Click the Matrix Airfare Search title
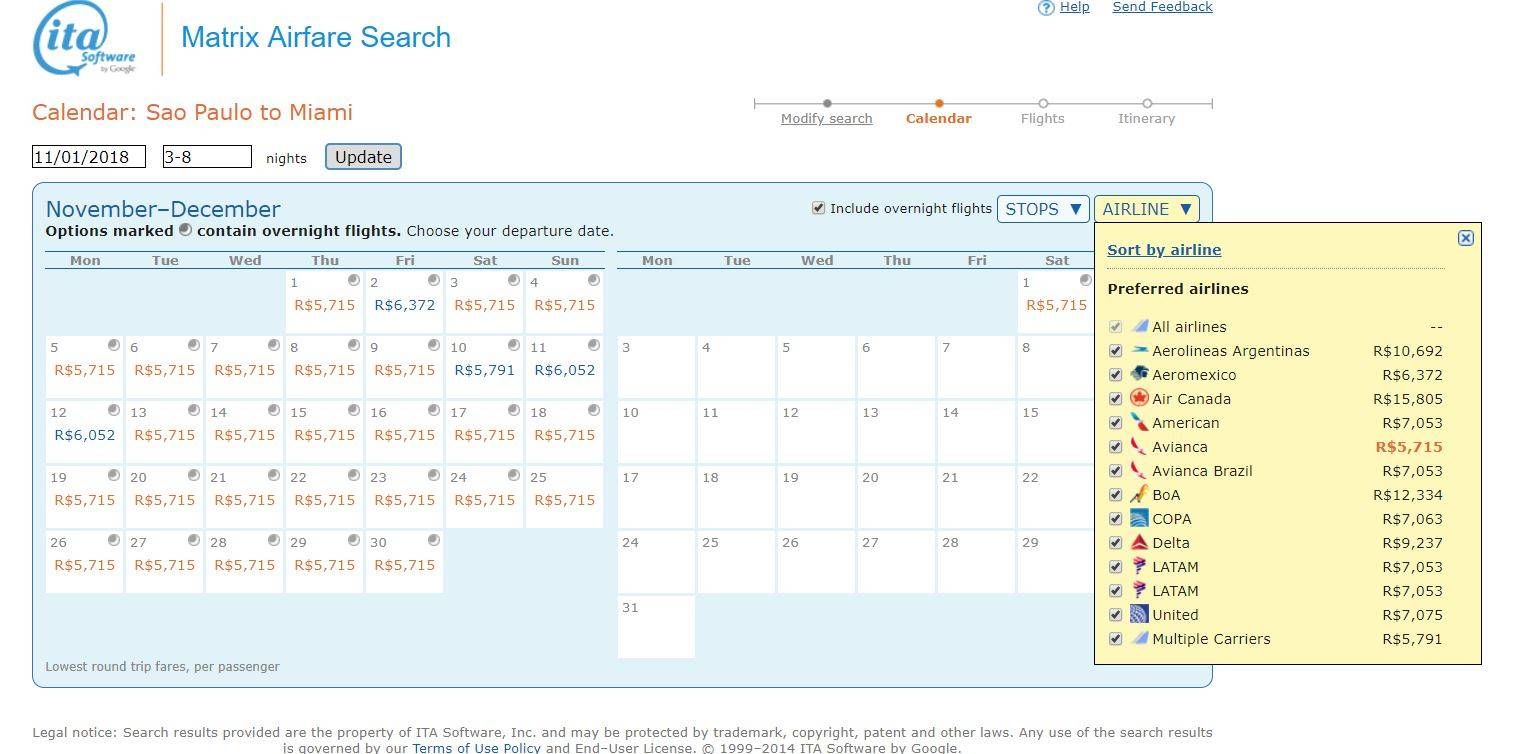The image size is (1530, 754). click(x=316, y=38)
